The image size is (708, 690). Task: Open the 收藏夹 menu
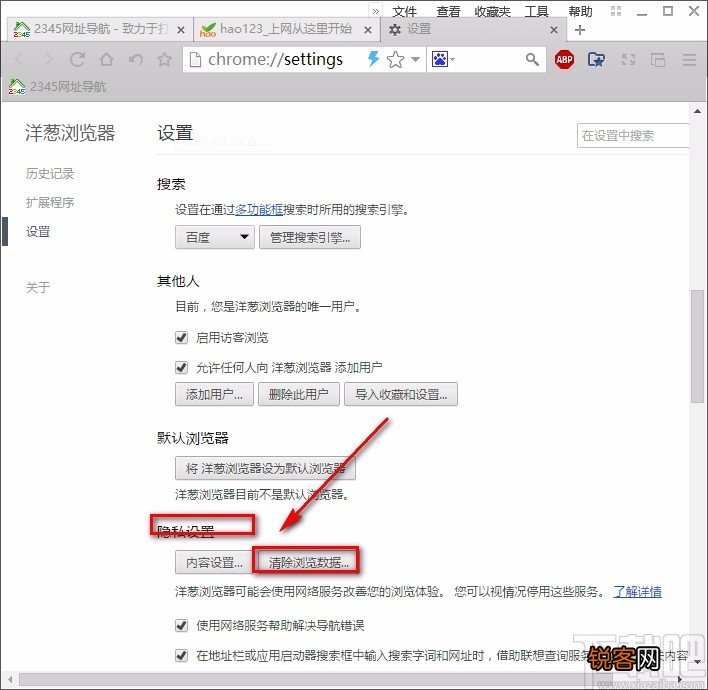492,11
